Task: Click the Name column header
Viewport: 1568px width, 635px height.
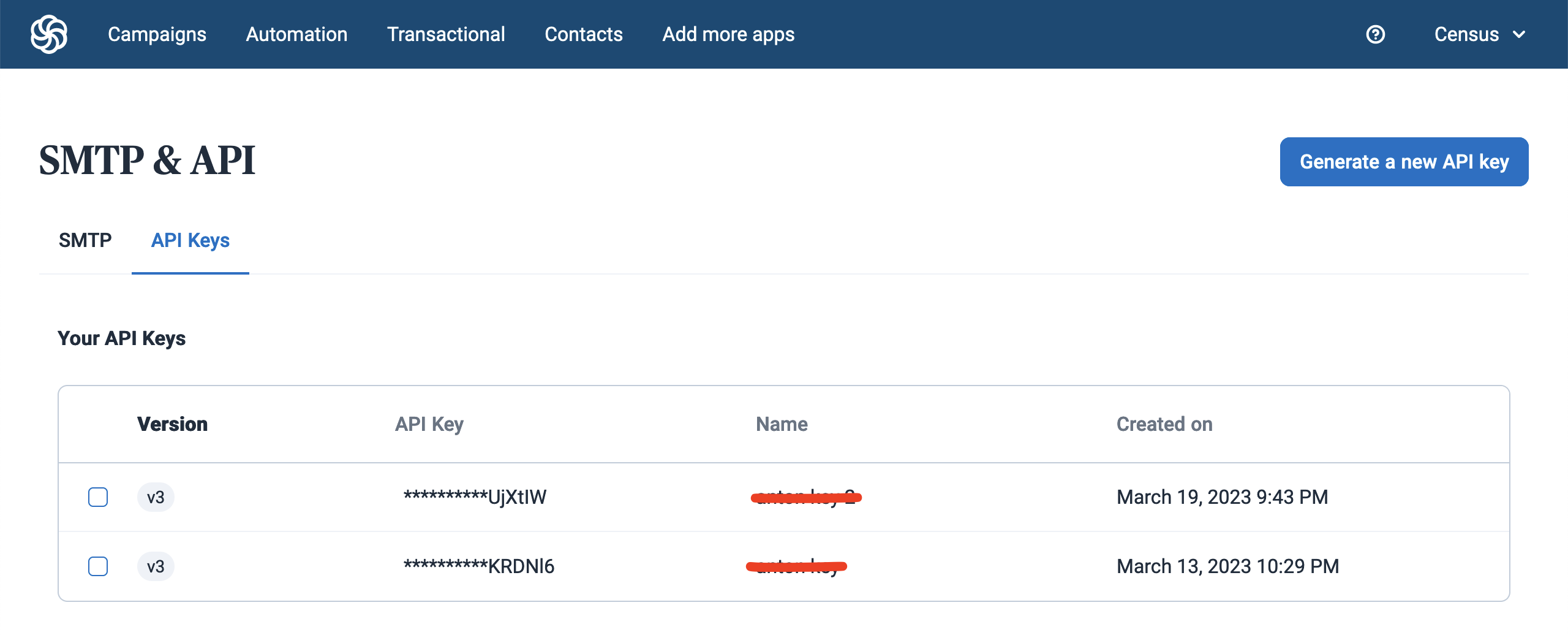Action: coord(782,424)
